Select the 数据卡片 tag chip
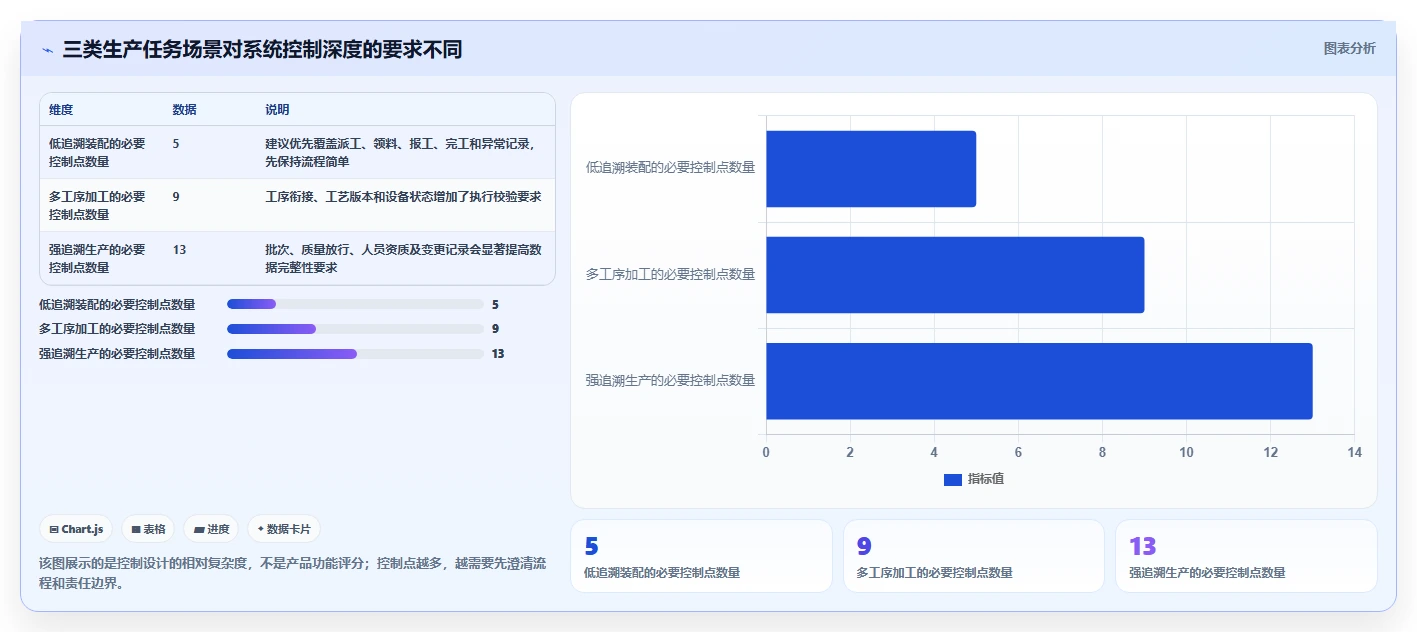 pos(284,529)
